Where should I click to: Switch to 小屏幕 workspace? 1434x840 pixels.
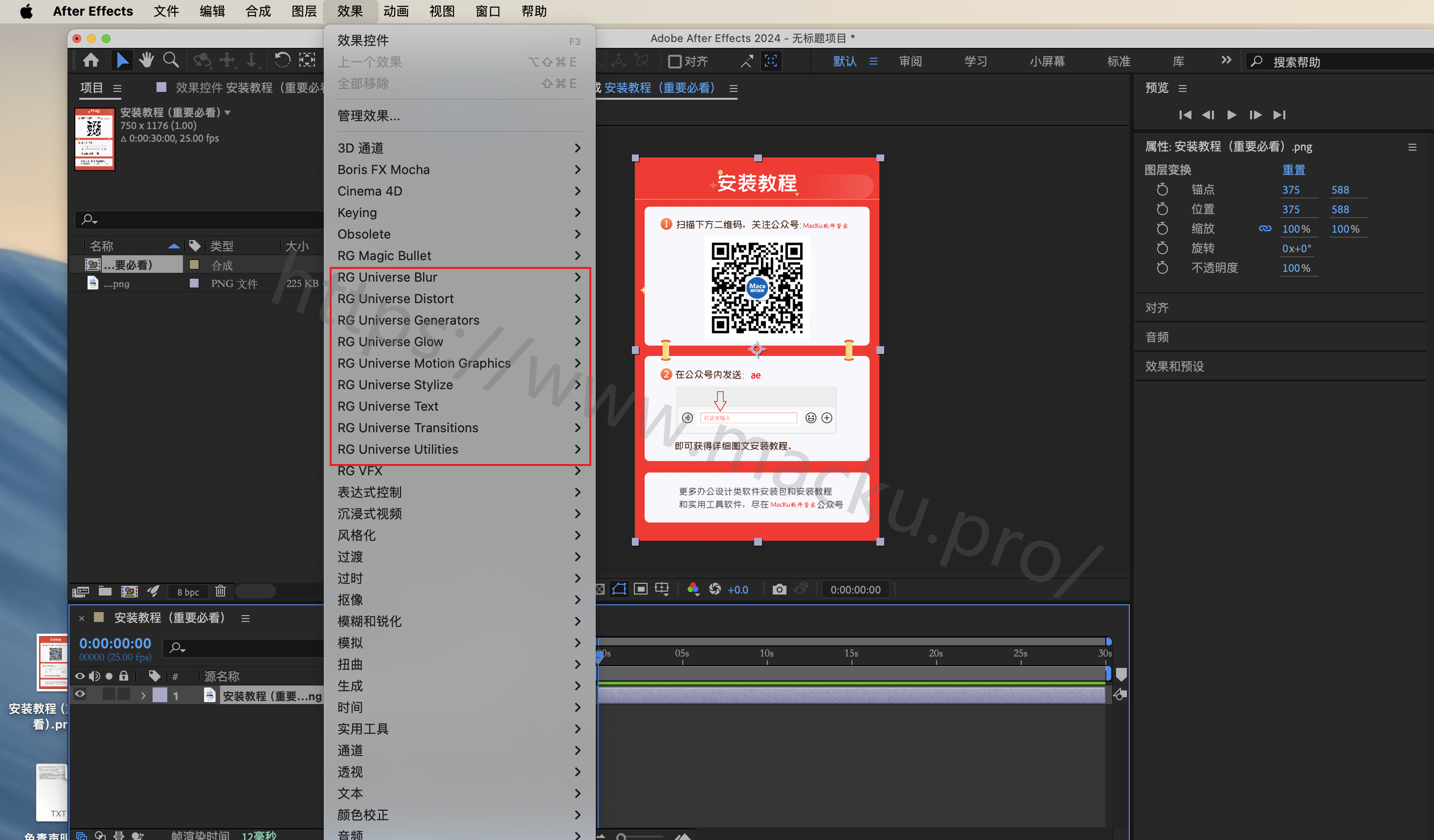[x=1047, y=61]
